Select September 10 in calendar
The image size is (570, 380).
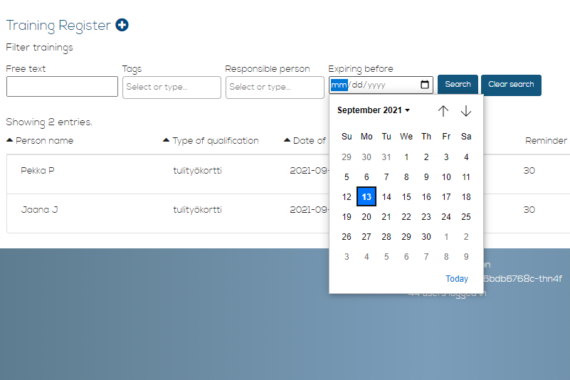pyautogui.click(x=446, y=177)
